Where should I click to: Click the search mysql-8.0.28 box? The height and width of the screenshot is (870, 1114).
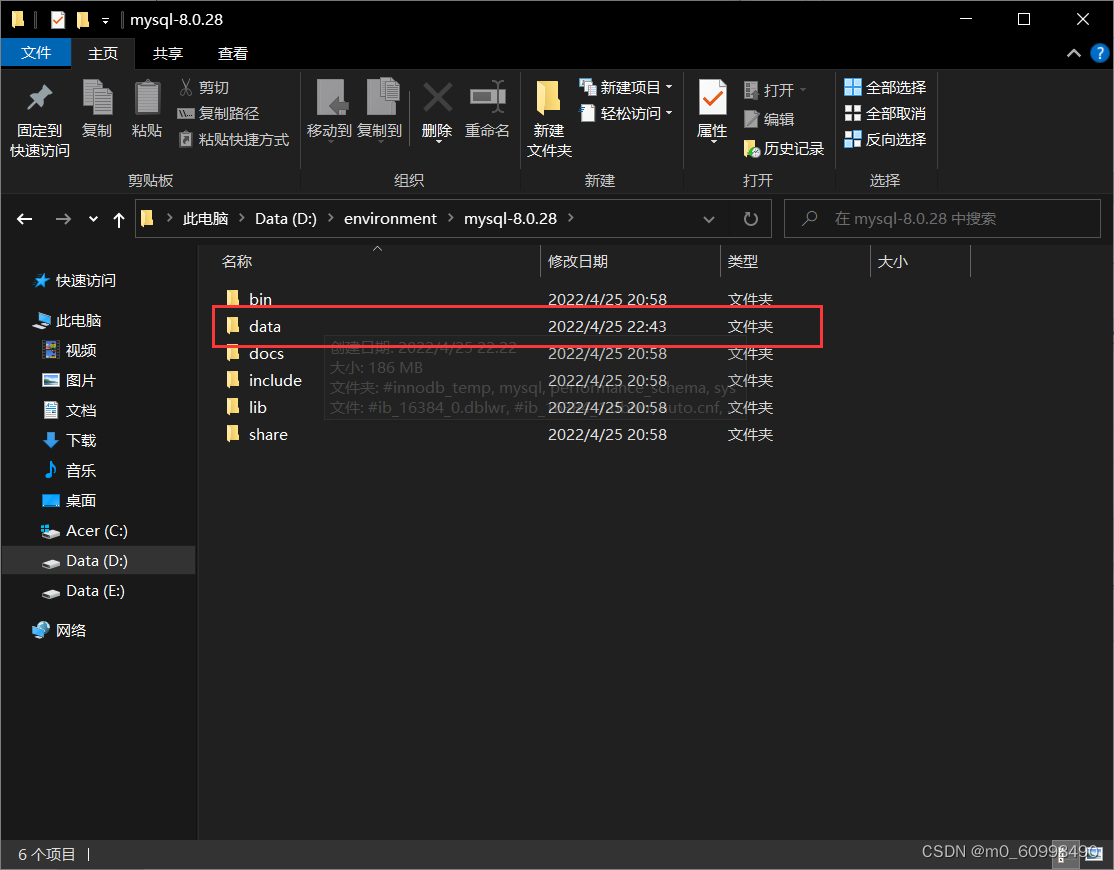click(942, 219)
